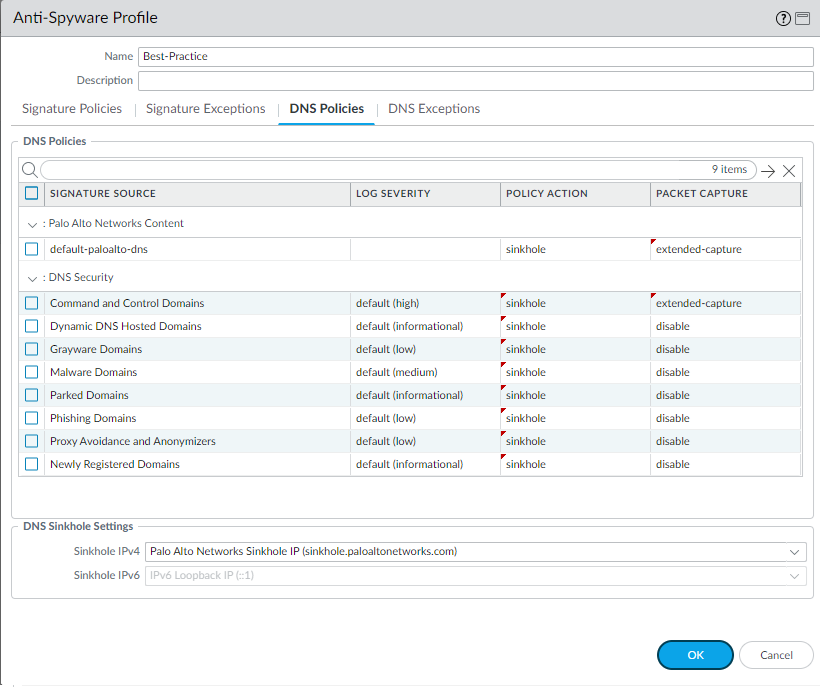Click the X clear filter icon
This screenshot has height=687, width=820.
(x=789, y=171)
